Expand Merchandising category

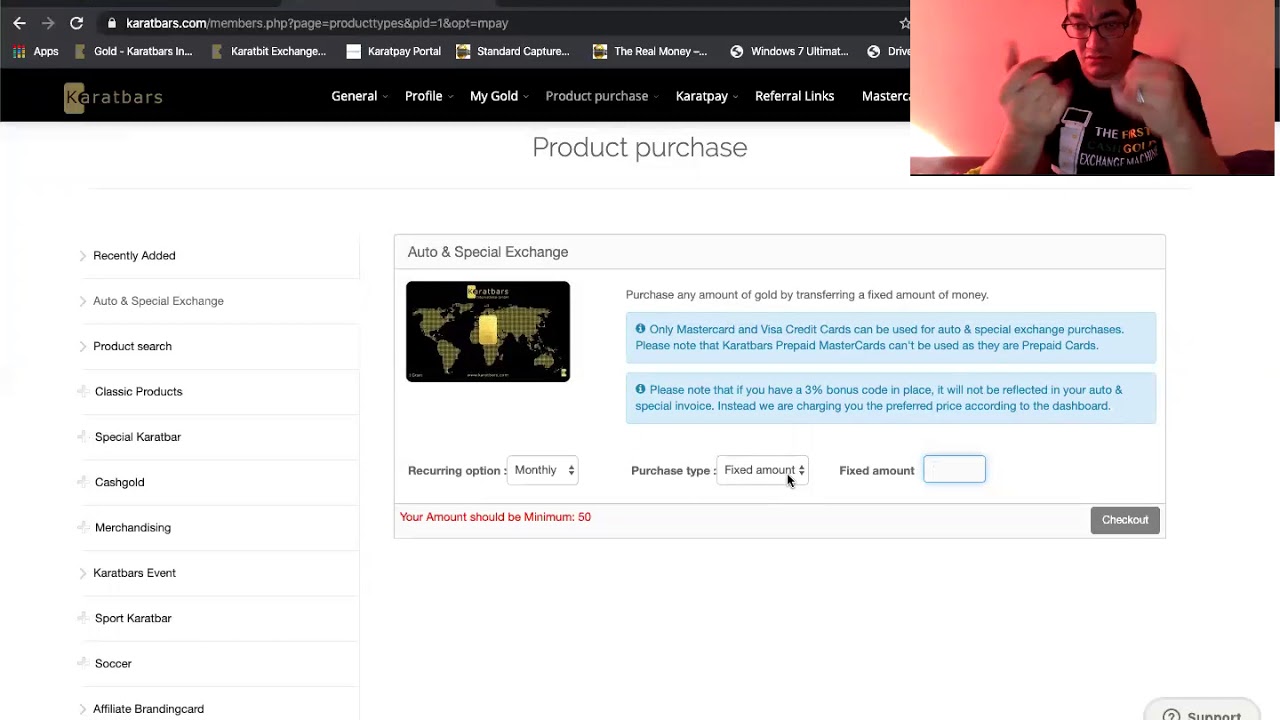point(132,528)
